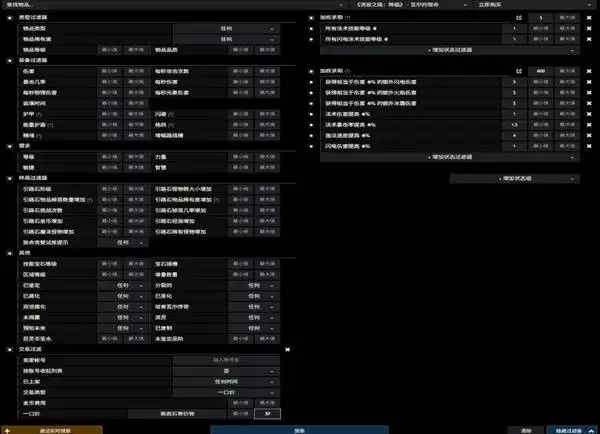Open add-stat-filter dropdown in first weighted group
This screenshot has width=600, height=434.
click(x=450, y=50)
